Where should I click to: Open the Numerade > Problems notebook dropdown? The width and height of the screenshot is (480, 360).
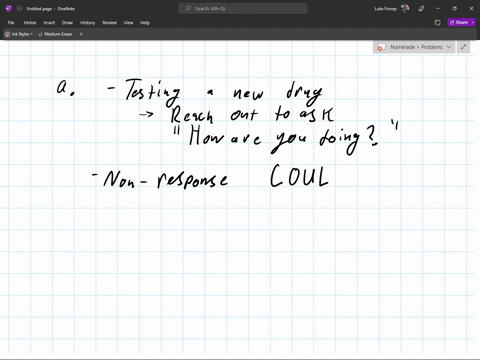tap(414, 47)
